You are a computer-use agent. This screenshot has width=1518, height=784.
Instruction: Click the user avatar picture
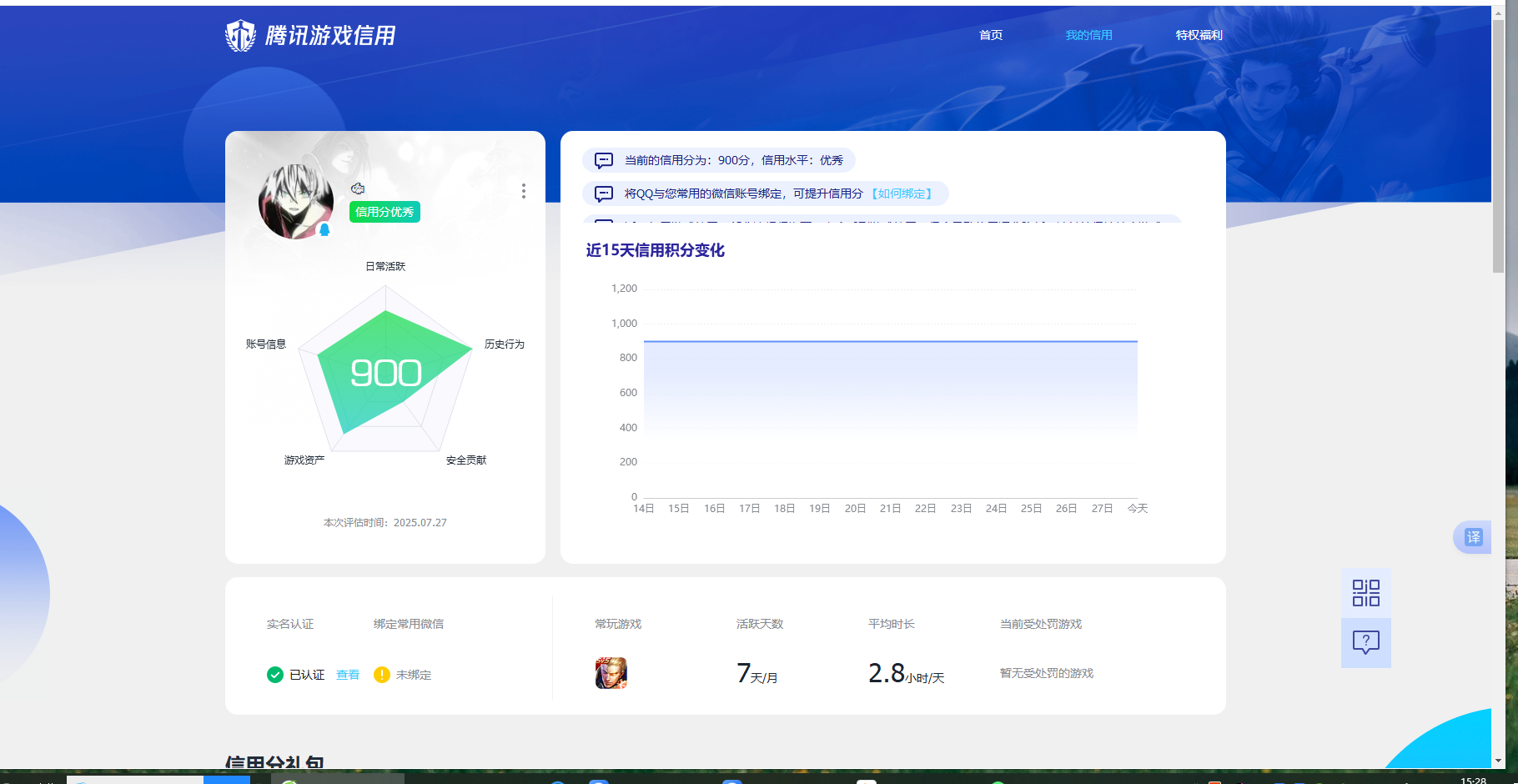[296, 201]
